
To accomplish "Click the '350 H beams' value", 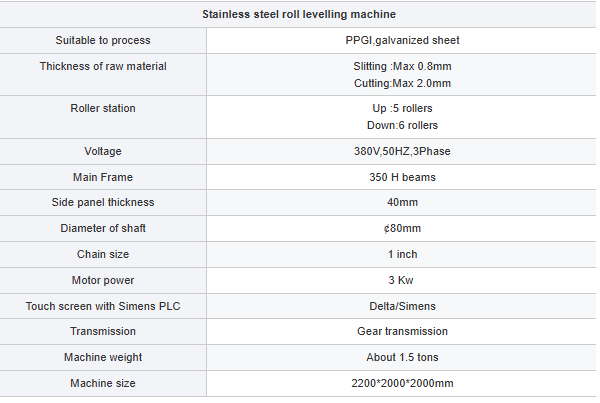I will [x=402, y=177].
